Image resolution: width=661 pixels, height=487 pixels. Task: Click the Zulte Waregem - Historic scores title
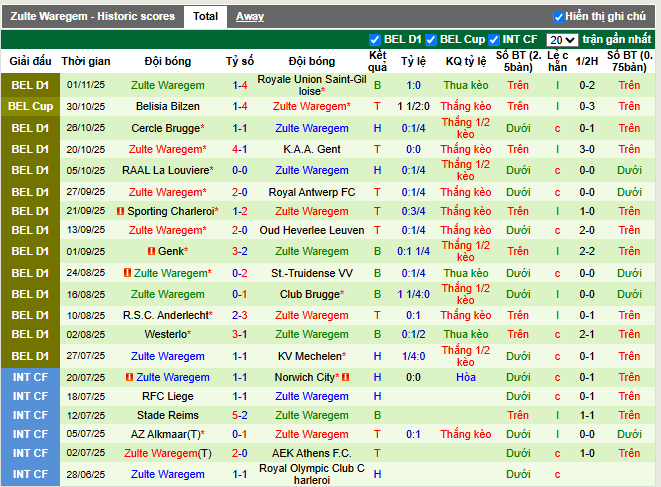(x=93, y=16)
